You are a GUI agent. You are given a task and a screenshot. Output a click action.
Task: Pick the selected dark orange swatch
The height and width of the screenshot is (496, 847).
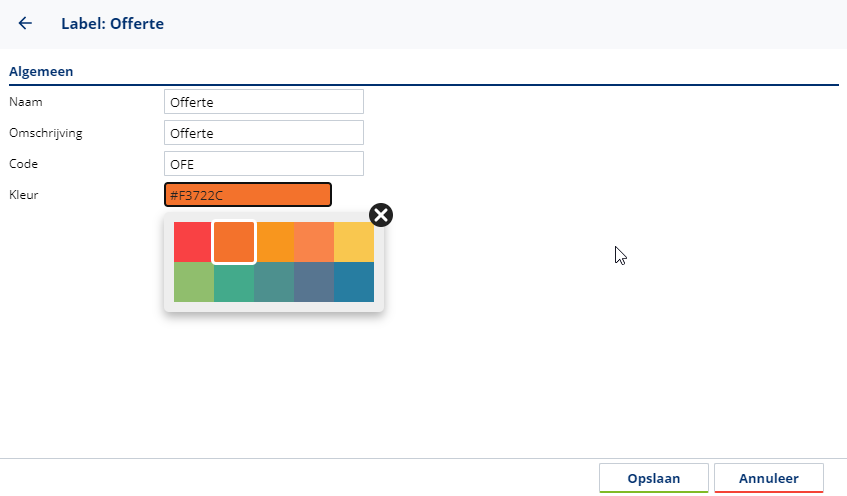(x=234, y=242)
